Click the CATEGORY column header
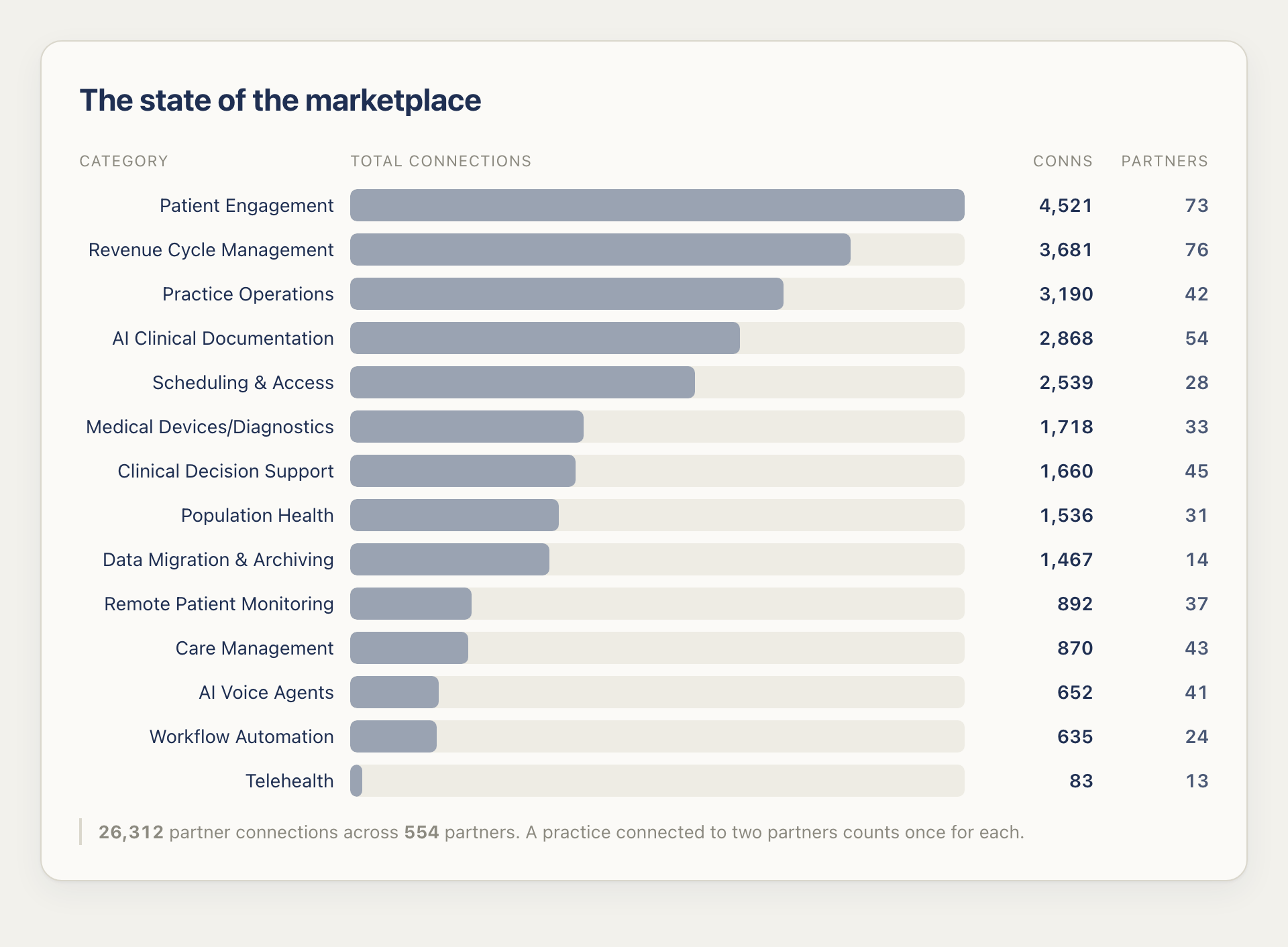Screen dimensions: 1288x947 (x=123, y=161)
